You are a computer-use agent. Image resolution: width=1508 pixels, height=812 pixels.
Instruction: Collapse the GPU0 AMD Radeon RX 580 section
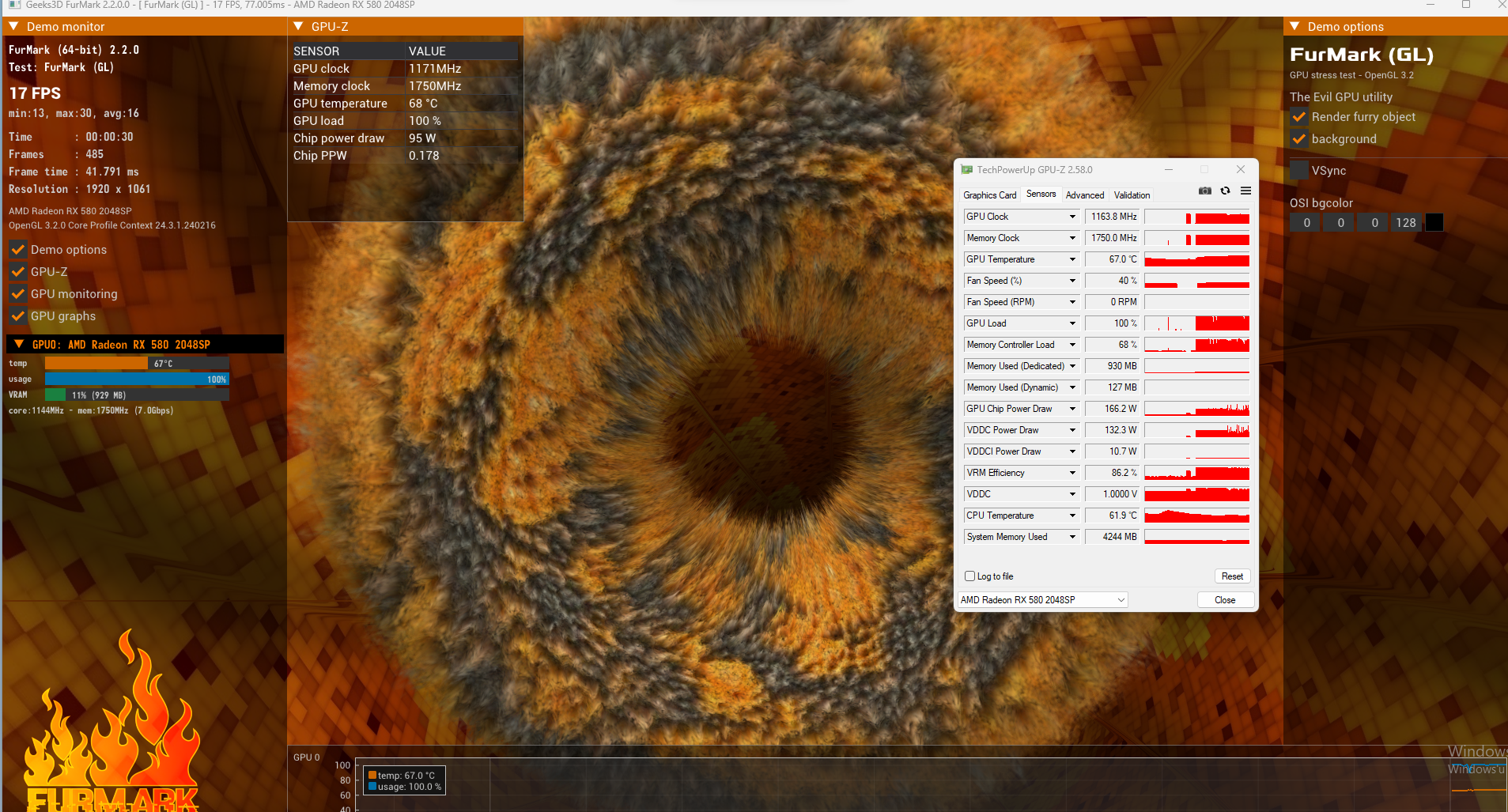point(19,344)
